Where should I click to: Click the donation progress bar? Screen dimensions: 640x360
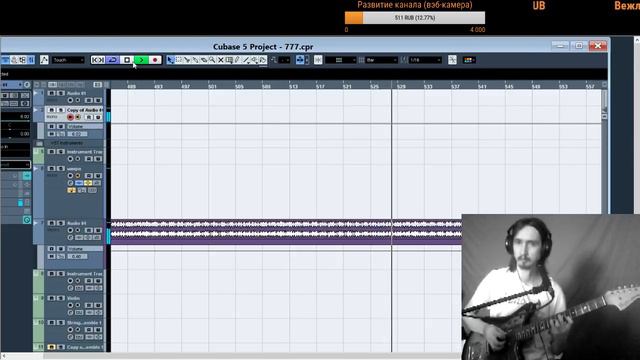click(x=415, y=18)
